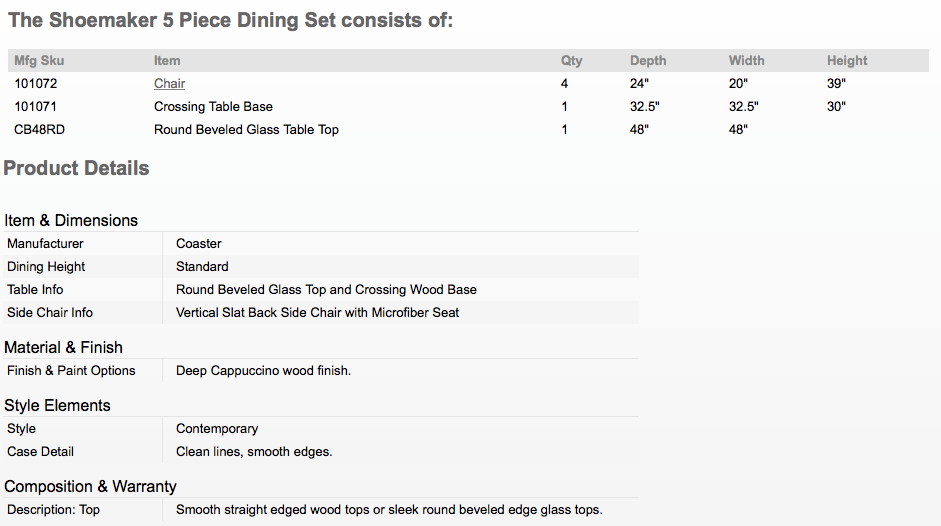Click Deep Cappuccino wood finish text
Screen dimensions: 941x526
pos(263,370)
